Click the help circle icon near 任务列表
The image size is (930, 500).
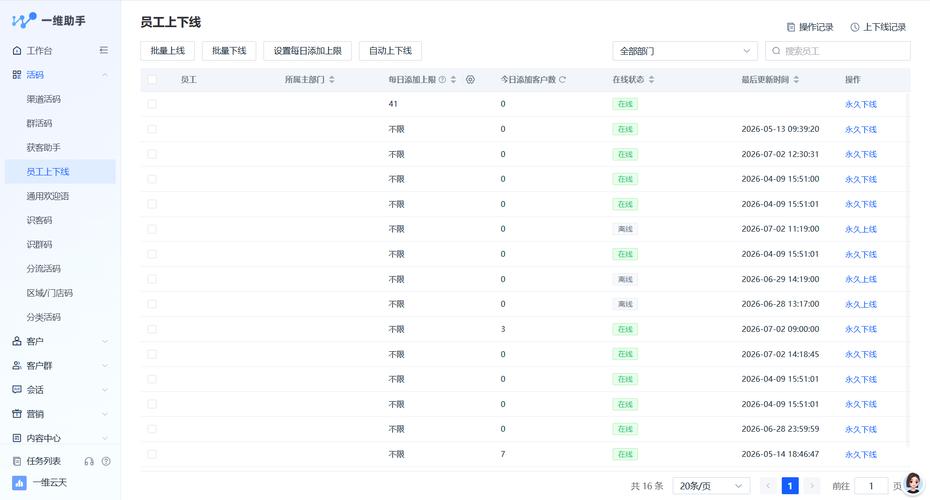click(x=106, y=461)
